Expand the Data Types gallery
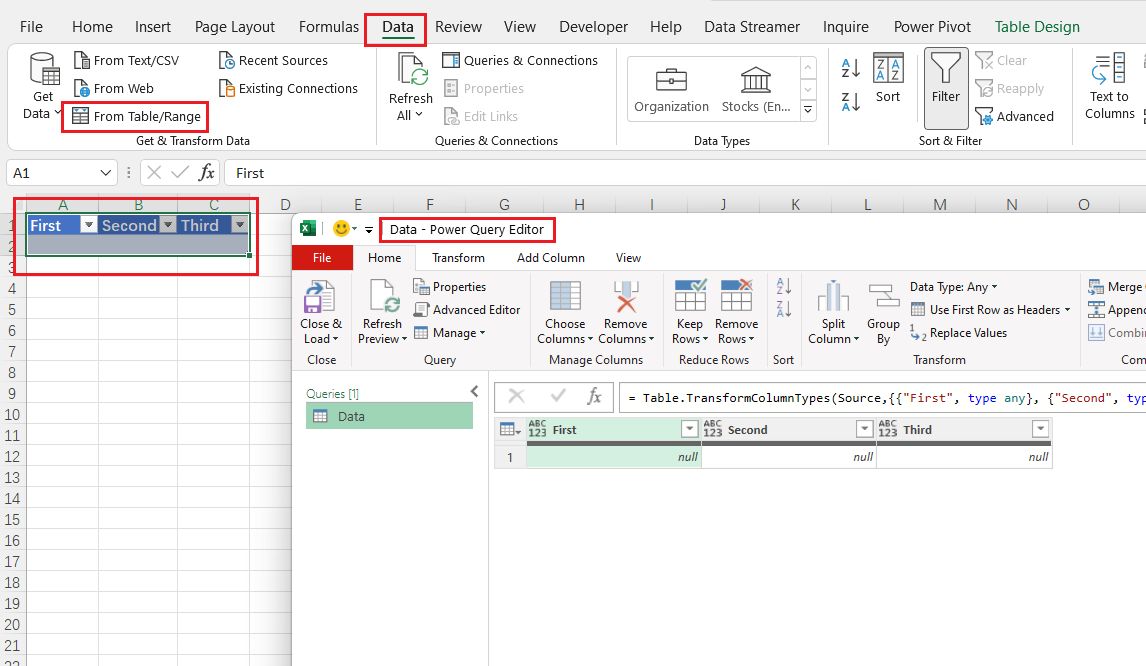Image resolution: width=1146 pixels, height=666 pixels. pos(808,110)
